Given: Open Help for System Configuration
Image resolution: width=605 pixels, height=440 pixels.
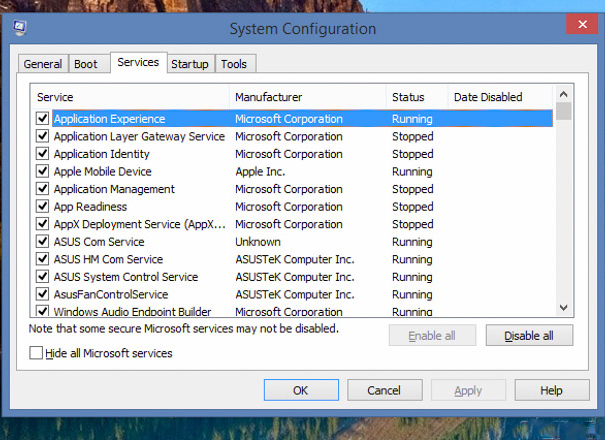Looking at the screenshot, I should tap(552, 390).
